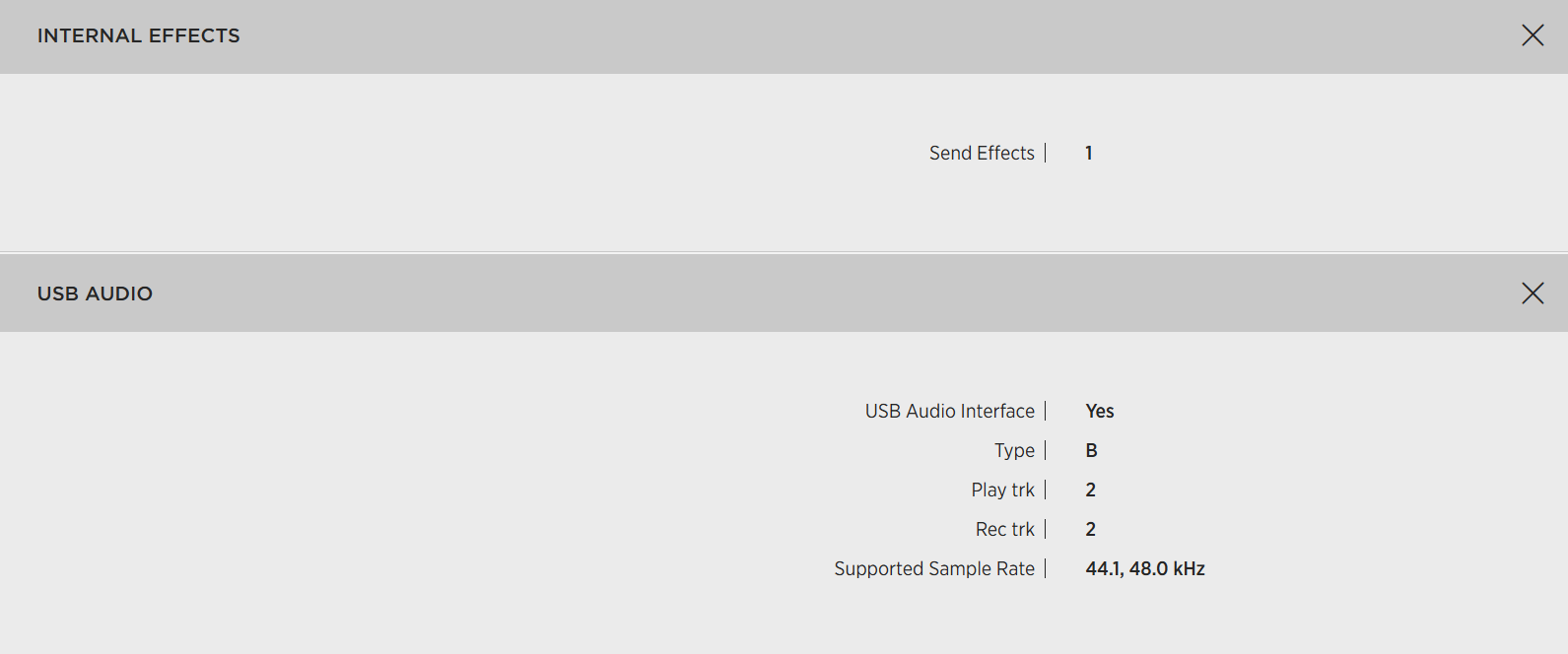Select the Supported Sample Rate label
The image size is (1568, 654).
(934, 568)
